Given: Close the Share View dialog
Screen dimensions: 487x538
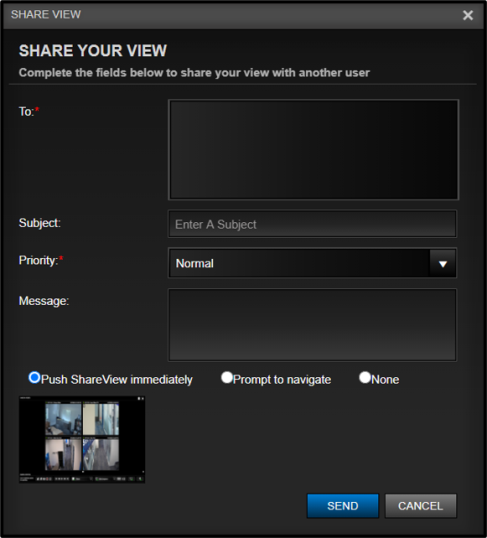Looking at the screenshot, I should point(468,15).
